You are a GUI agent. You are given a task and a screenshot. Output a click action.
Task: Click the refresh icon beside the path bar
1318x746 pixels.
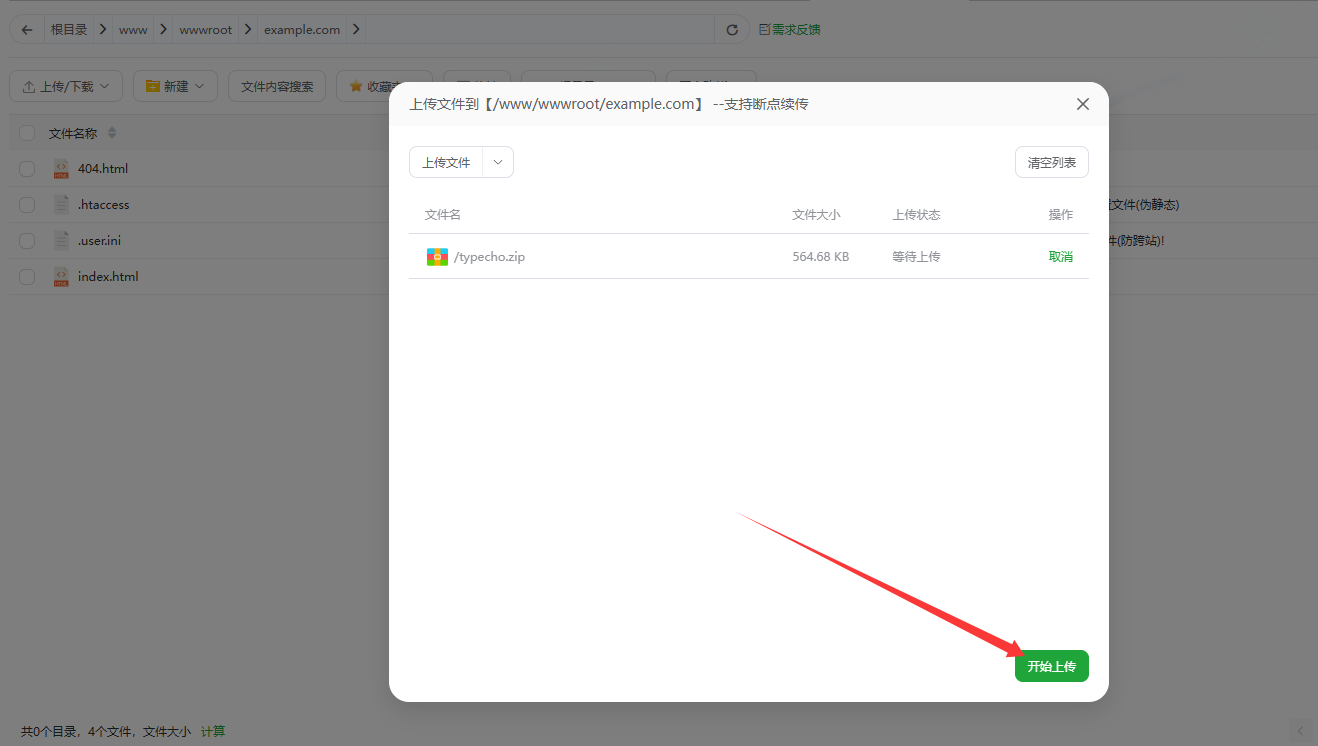732,30
